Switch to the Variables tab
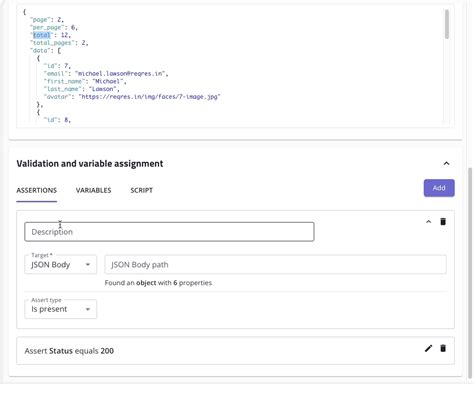Viewport: 474px width, 394px height. click(93, 190)
